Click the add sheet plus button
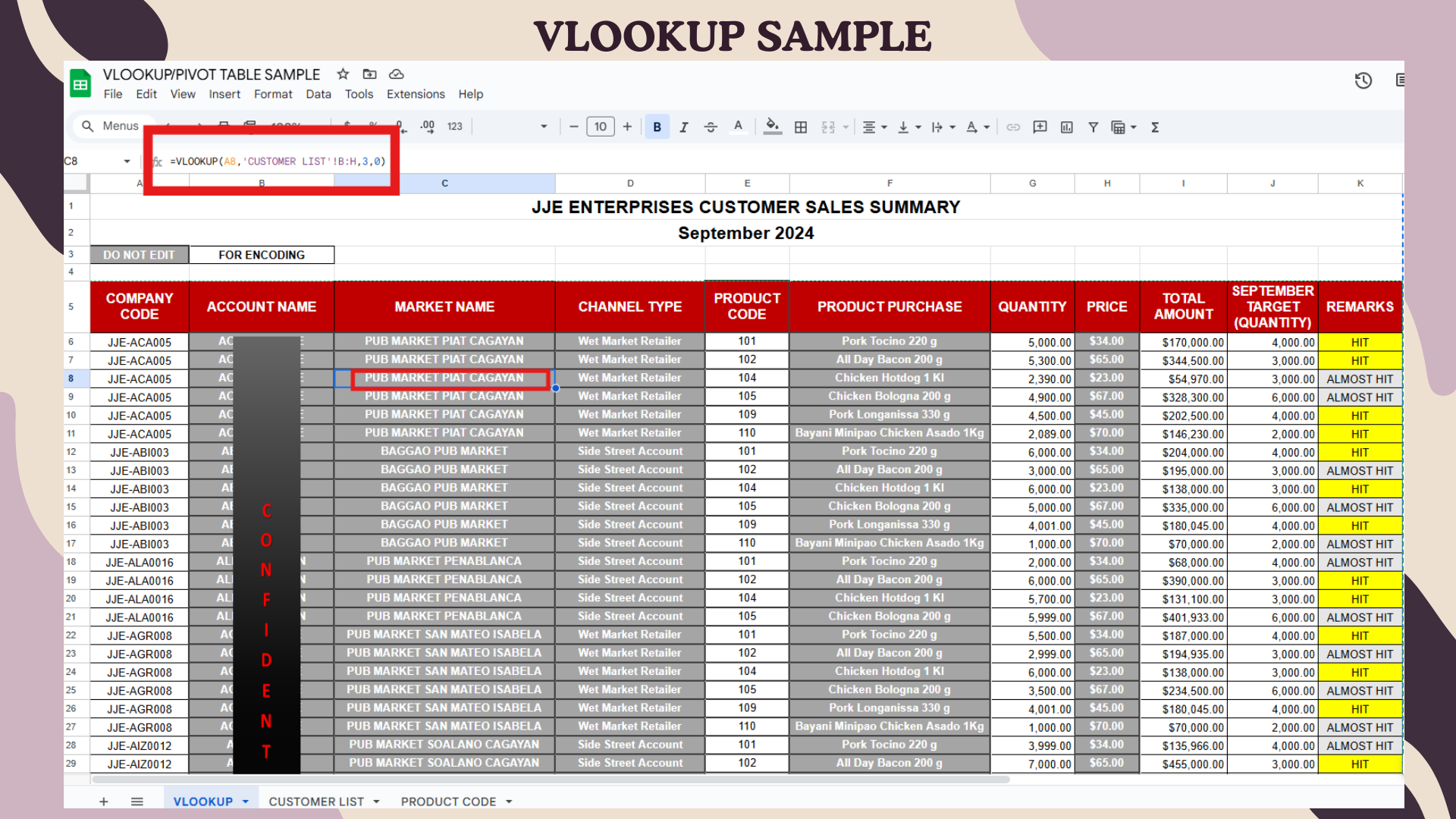 point(104,802)
